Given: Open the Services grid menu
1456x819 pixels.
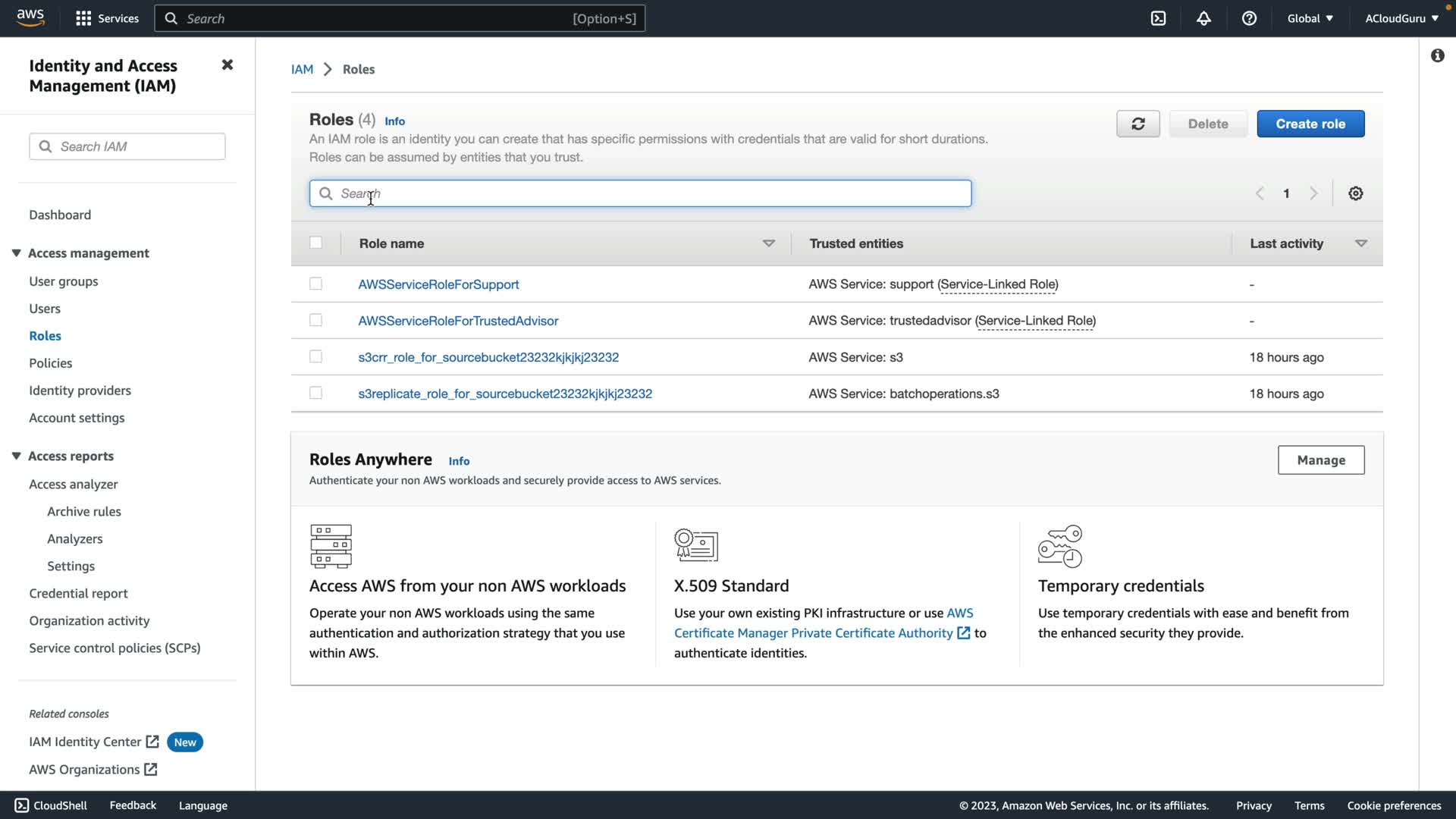Looking at the screenshot, I should pyautogui.click(x=83, y=18).
